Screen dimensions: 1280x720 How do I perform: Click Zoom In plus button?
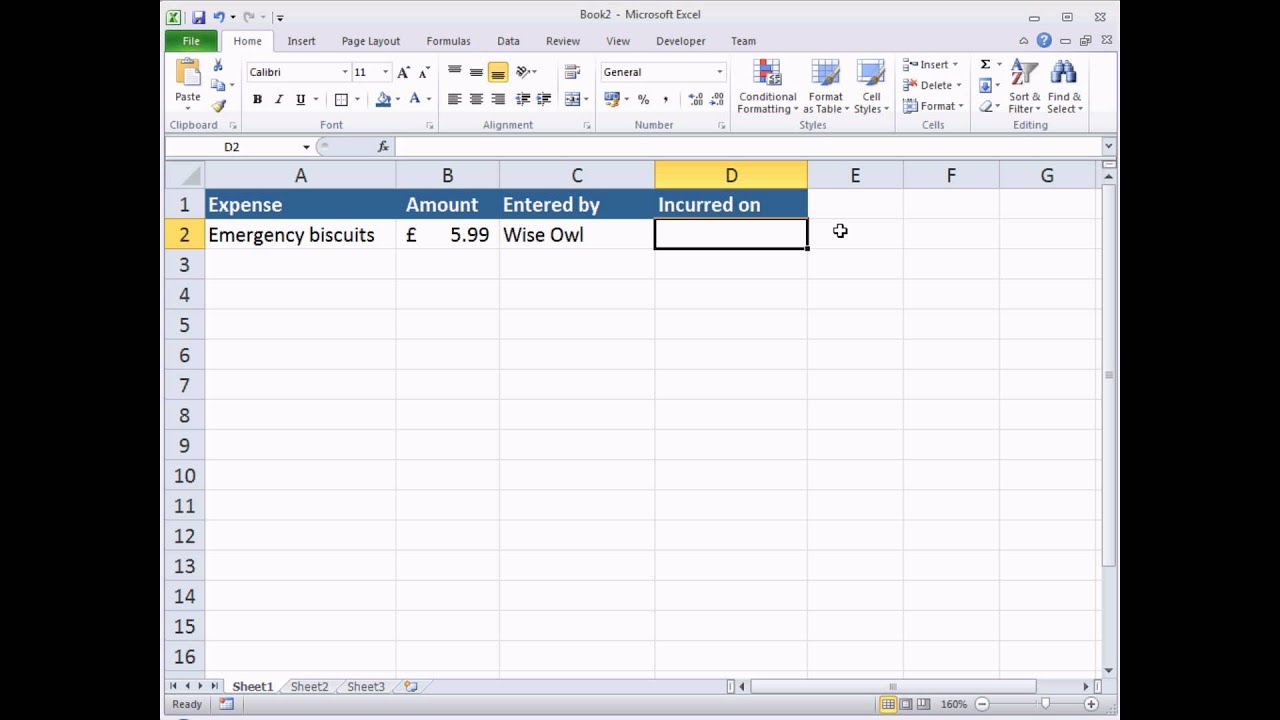1091,704
